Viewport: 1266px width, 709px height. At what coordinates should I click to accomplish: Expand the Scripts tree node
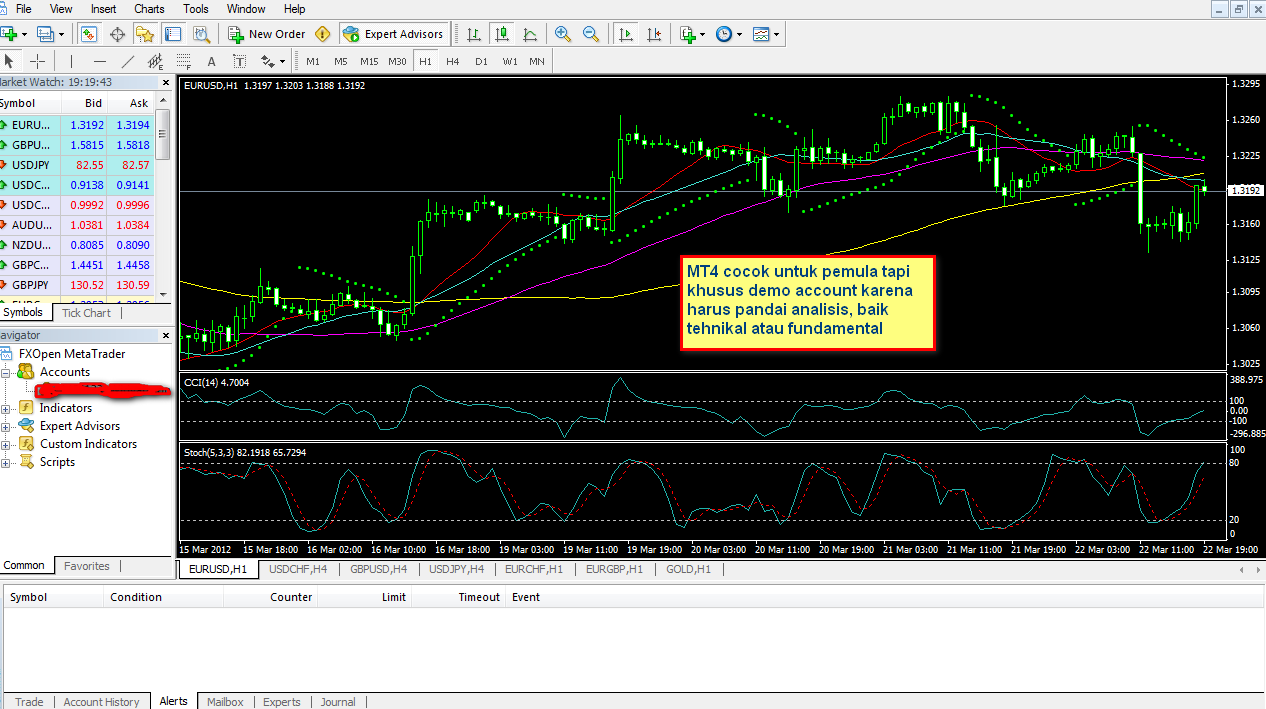click(x=6, y=462)
